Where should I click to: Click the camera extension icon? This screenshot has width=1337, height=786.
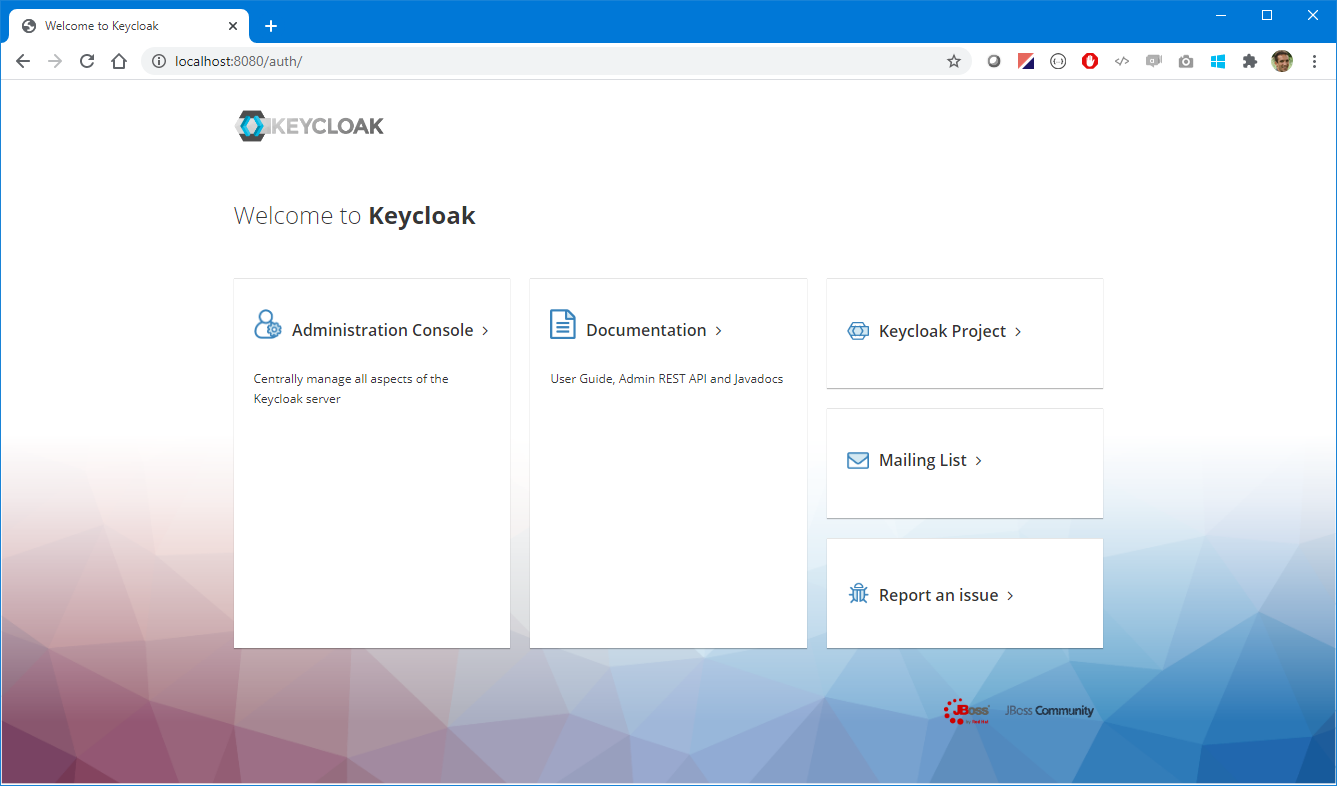(x=1186, y=61)
